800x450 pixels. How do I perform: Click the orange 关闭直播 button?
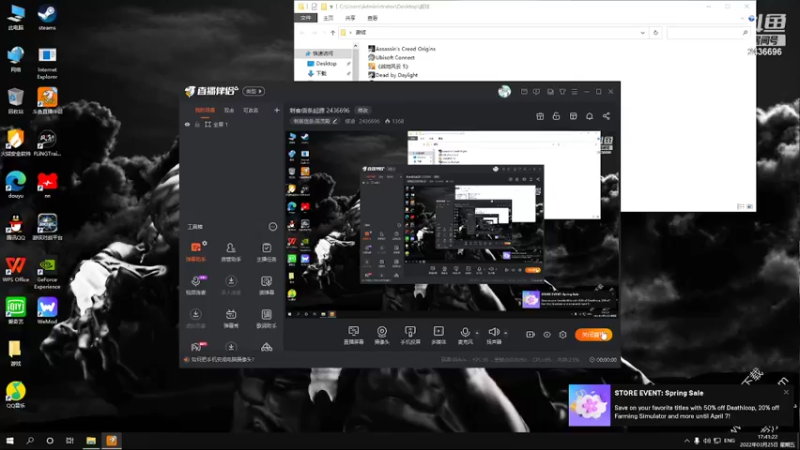coord(593,335)
